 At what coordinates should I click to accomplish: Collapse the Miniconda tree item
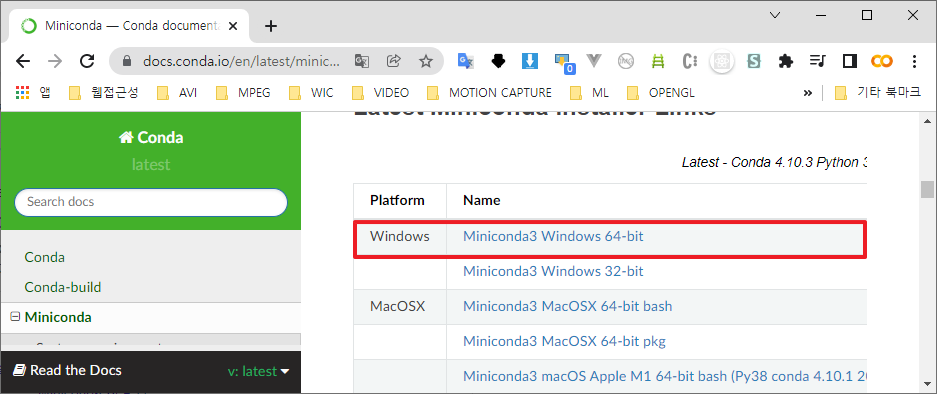pyautogui.click(x=15, y=317)
